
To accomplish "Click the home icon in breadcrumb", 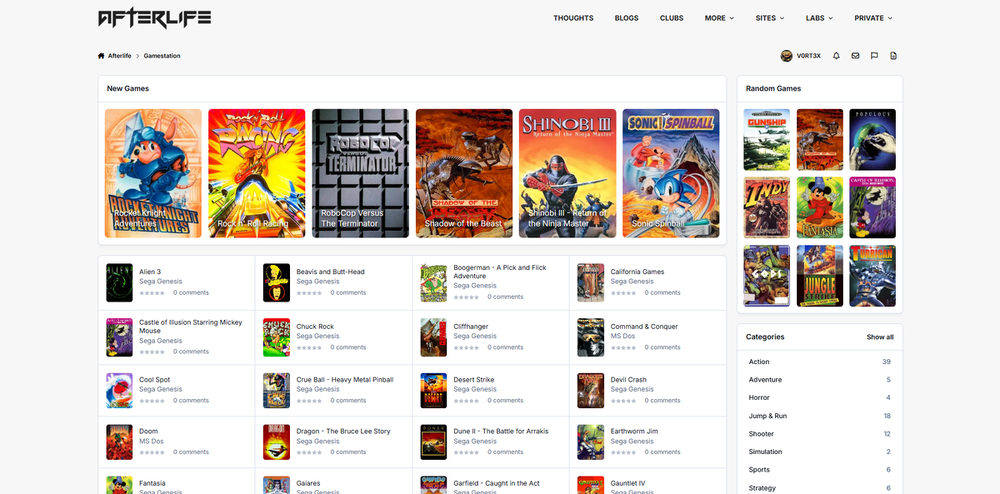I will point(101,56).
